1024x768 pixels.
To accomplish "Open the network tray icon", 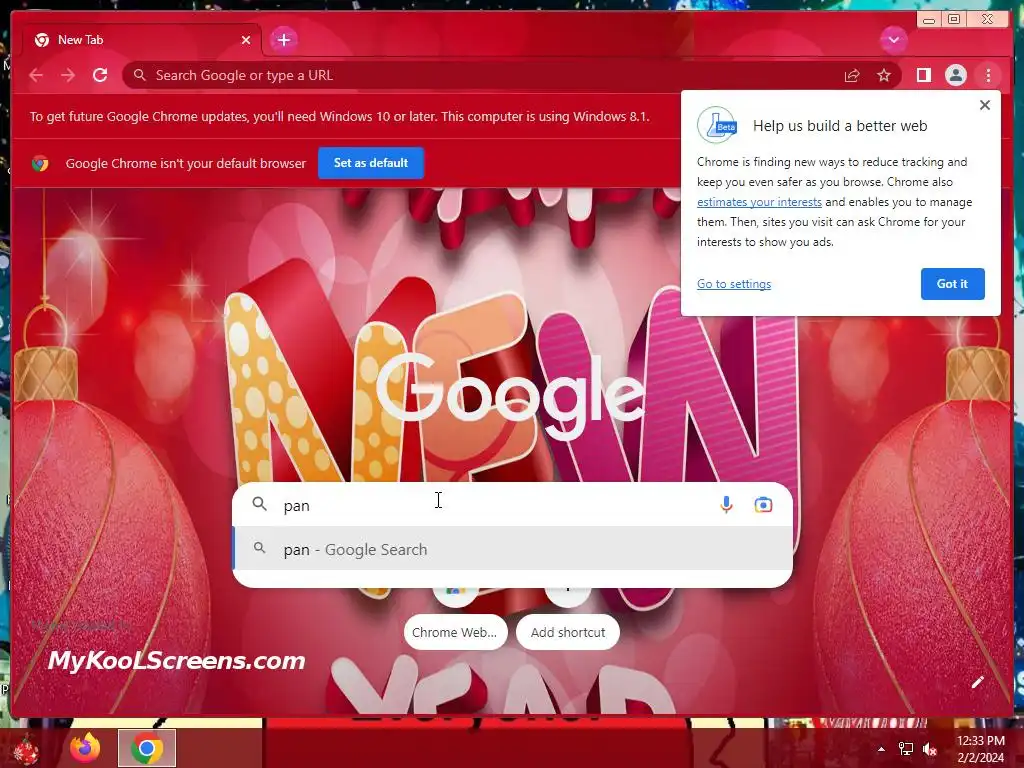I will [906, 749].
